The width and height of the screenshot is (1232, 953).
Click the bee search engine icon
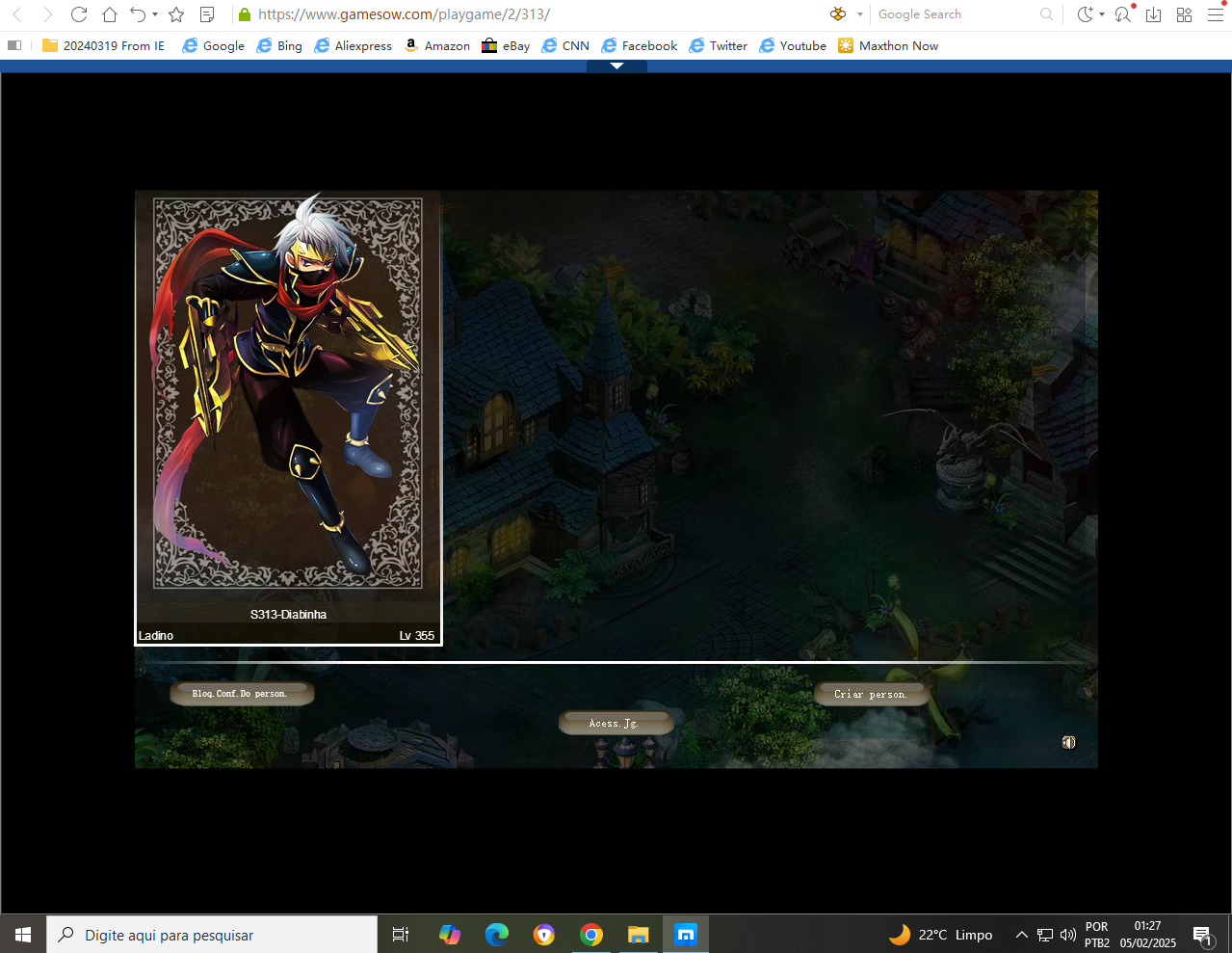point(838,14)
